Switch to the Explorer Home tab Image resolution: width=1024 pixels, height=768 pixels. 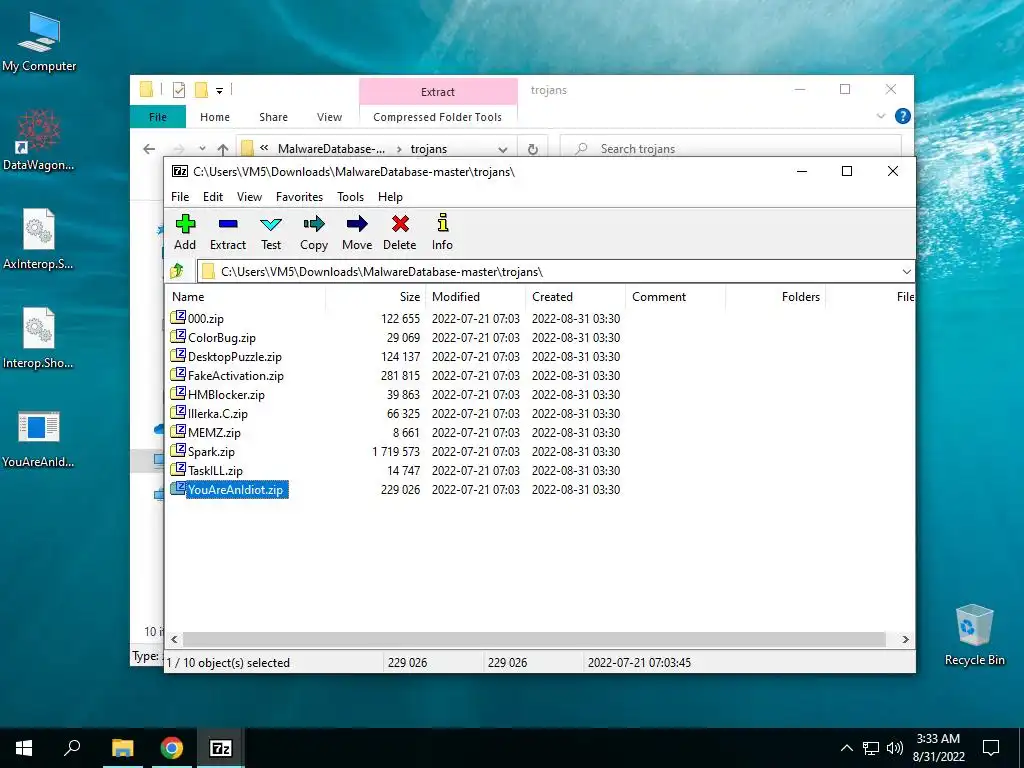click(x=215, y=117)
